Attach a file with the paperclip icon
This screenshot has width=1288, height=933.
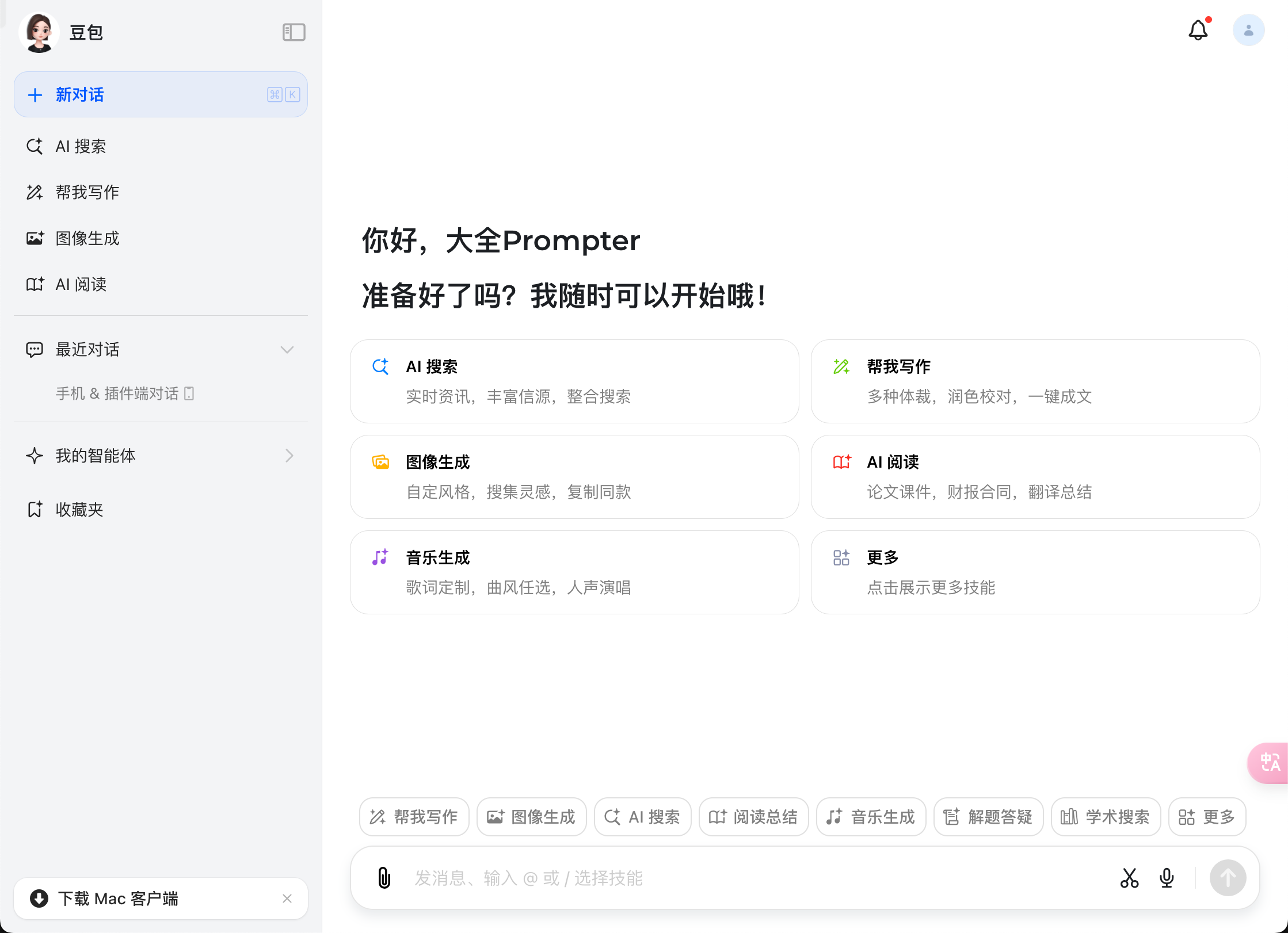[384, 878]
